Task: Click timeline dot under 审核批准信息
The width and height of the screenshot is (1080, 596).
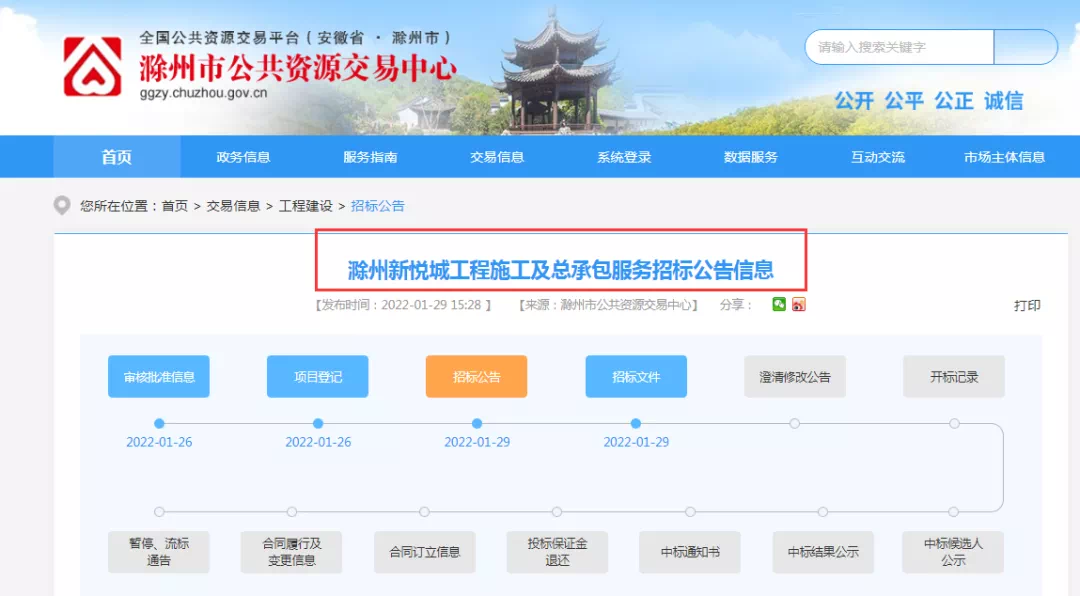Action: pyautogui.click(x=159, y=423)
